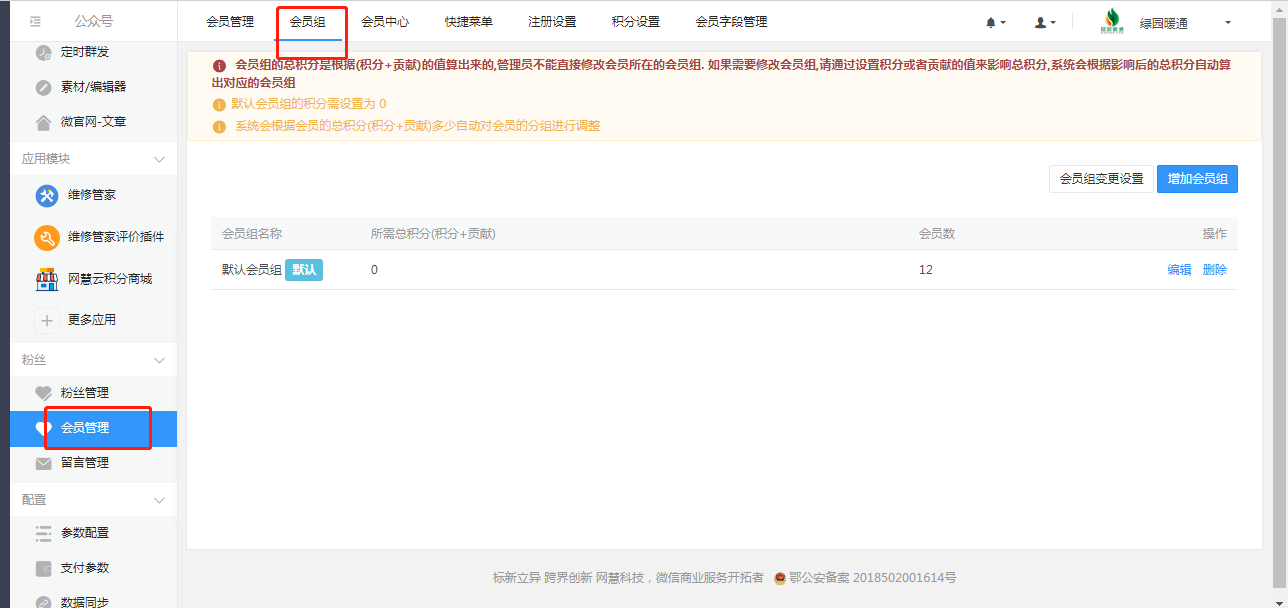Screen dimensions: 1288x608
Task: Open the 快捷菜单 tab
Action: [x=469, y=22]
